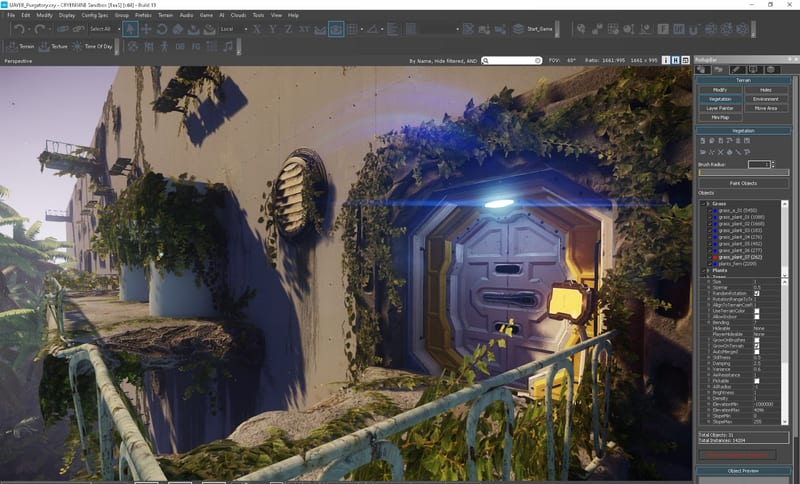Viewport: 800px width, 484px height.
Task: Activate the Scale tool
Action: tap(178, 29)
